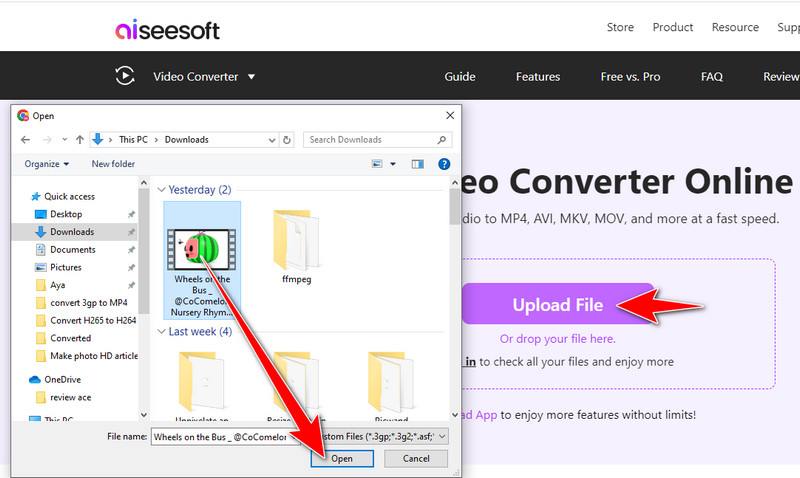Toggle the preview pane icon

pyautogui.click(x=417, y=164)
